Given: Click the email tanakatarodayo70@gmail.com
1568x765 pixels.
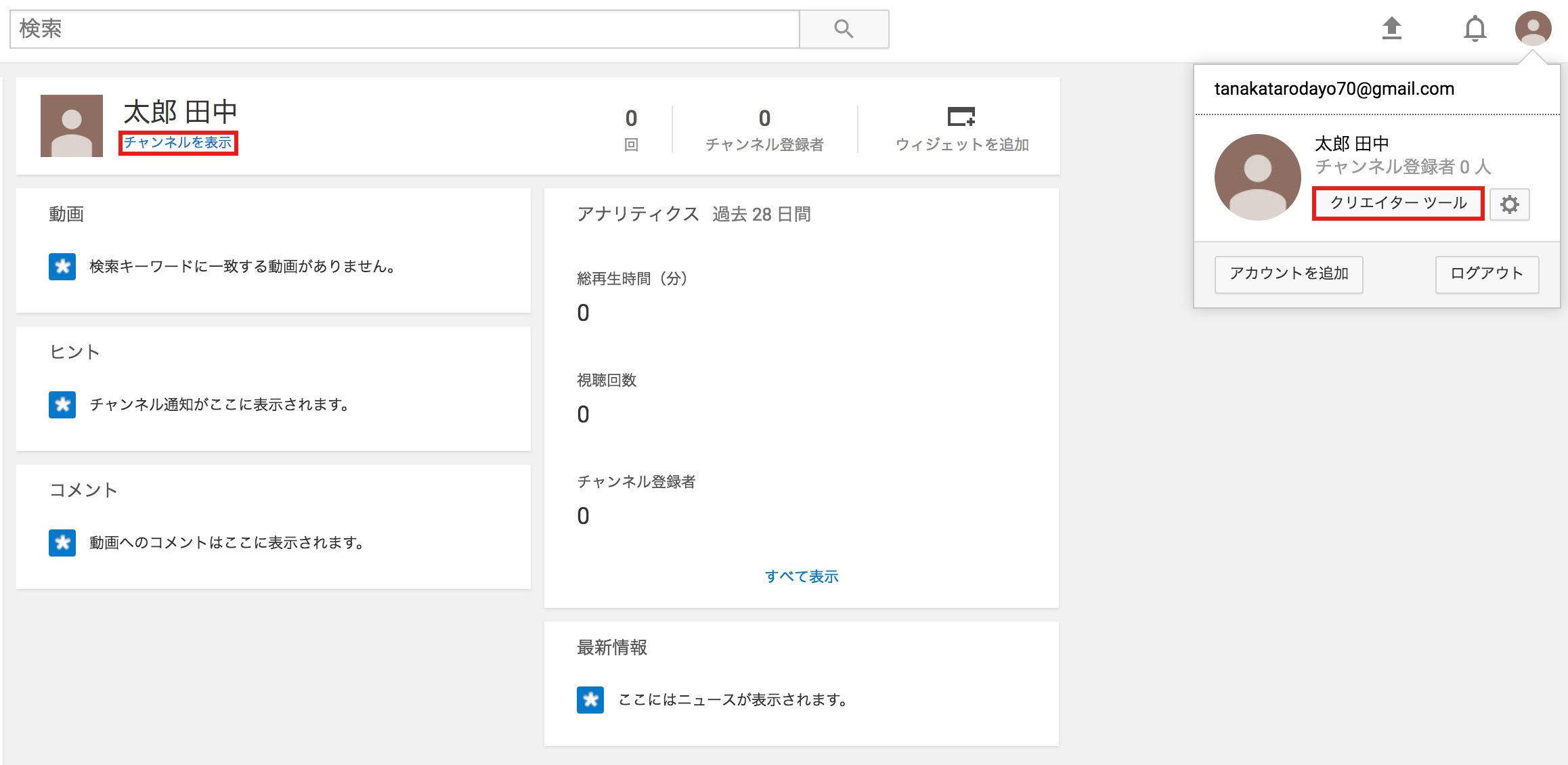Looking at the screenshot, I should tap(1334, 89).
